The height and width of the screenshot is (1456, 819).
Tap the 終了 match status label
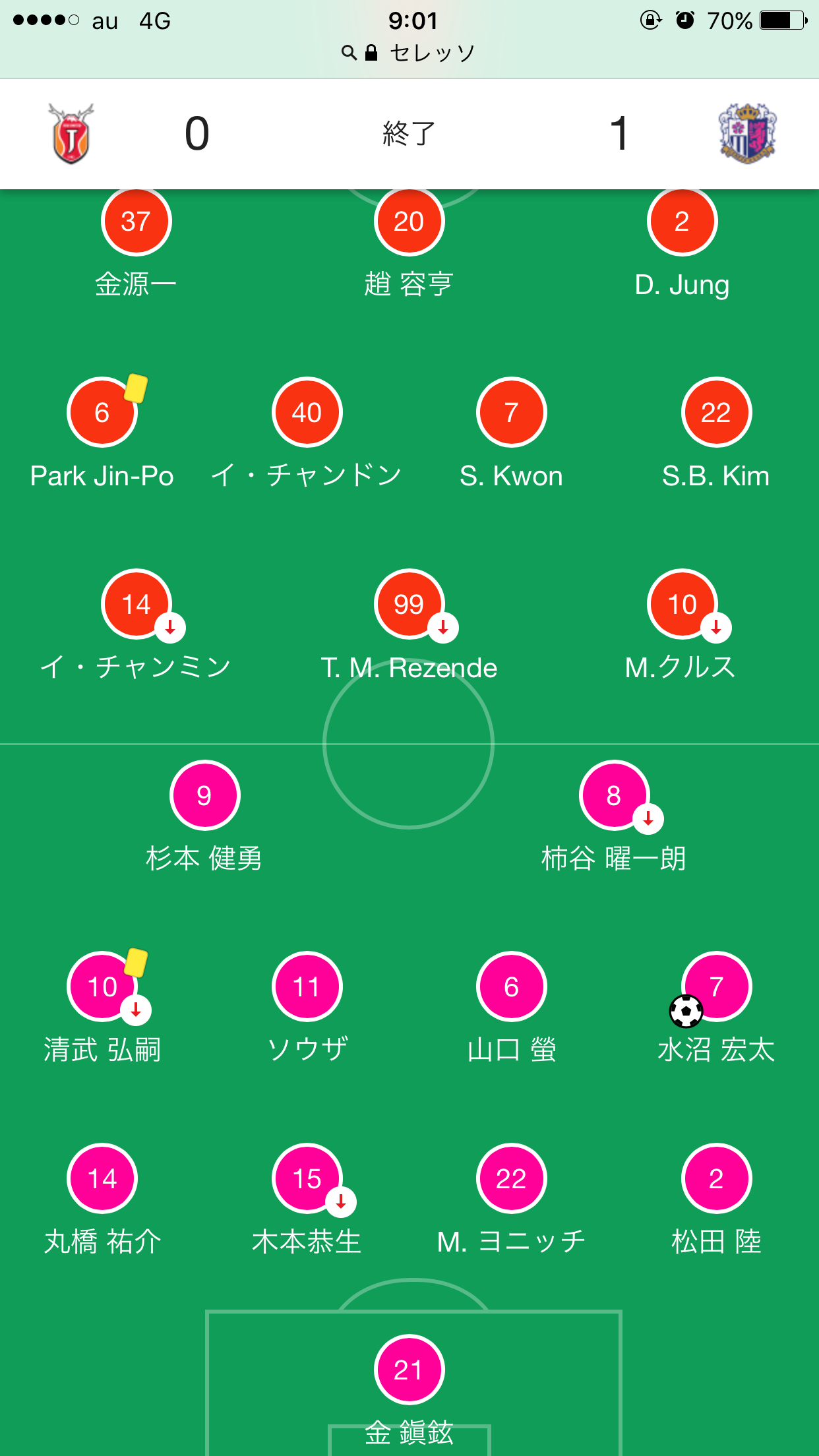pyautogui.click(x=409, y=134)
